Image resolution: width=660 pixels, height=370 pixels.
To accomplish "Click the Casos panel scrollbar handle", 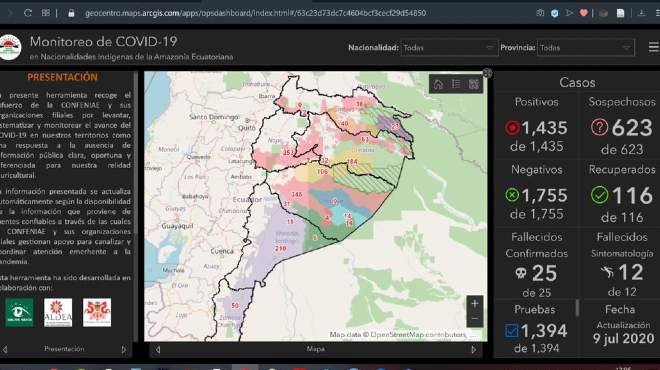I will pyautogui.click(x=577, y=308).
